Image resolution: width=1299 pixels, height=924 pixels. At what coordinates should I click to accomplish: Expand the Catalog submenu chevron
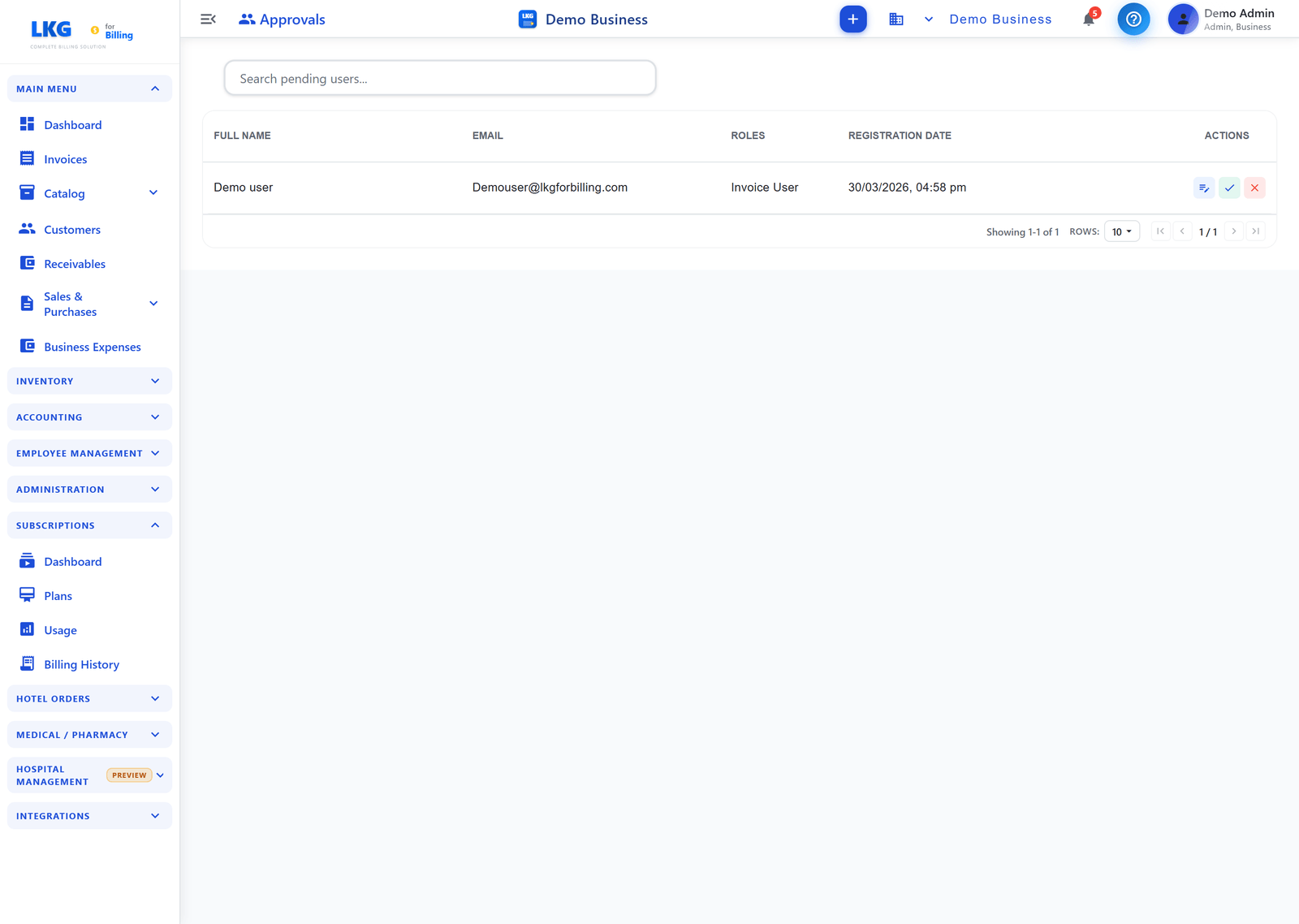[153, 192]
